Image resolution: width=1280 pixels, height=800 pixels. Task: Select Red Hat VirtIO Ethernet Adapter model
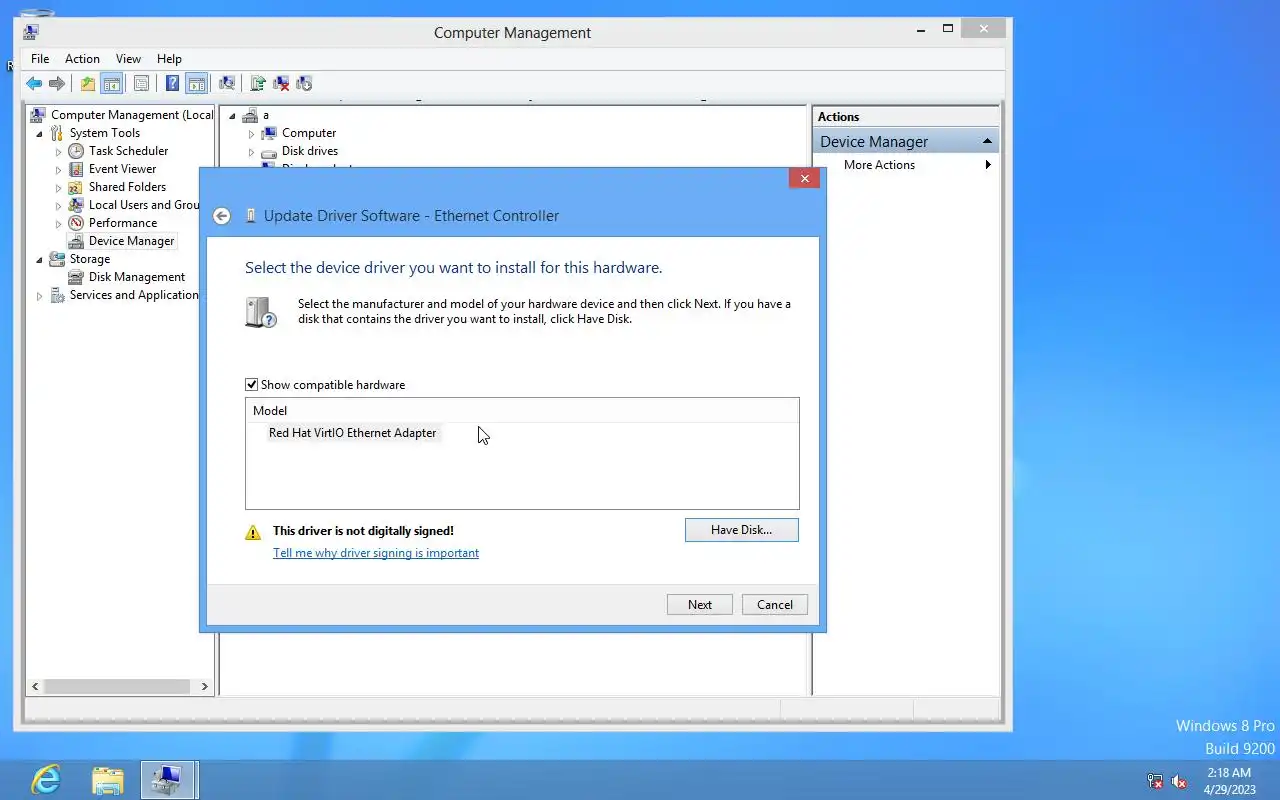352,433
